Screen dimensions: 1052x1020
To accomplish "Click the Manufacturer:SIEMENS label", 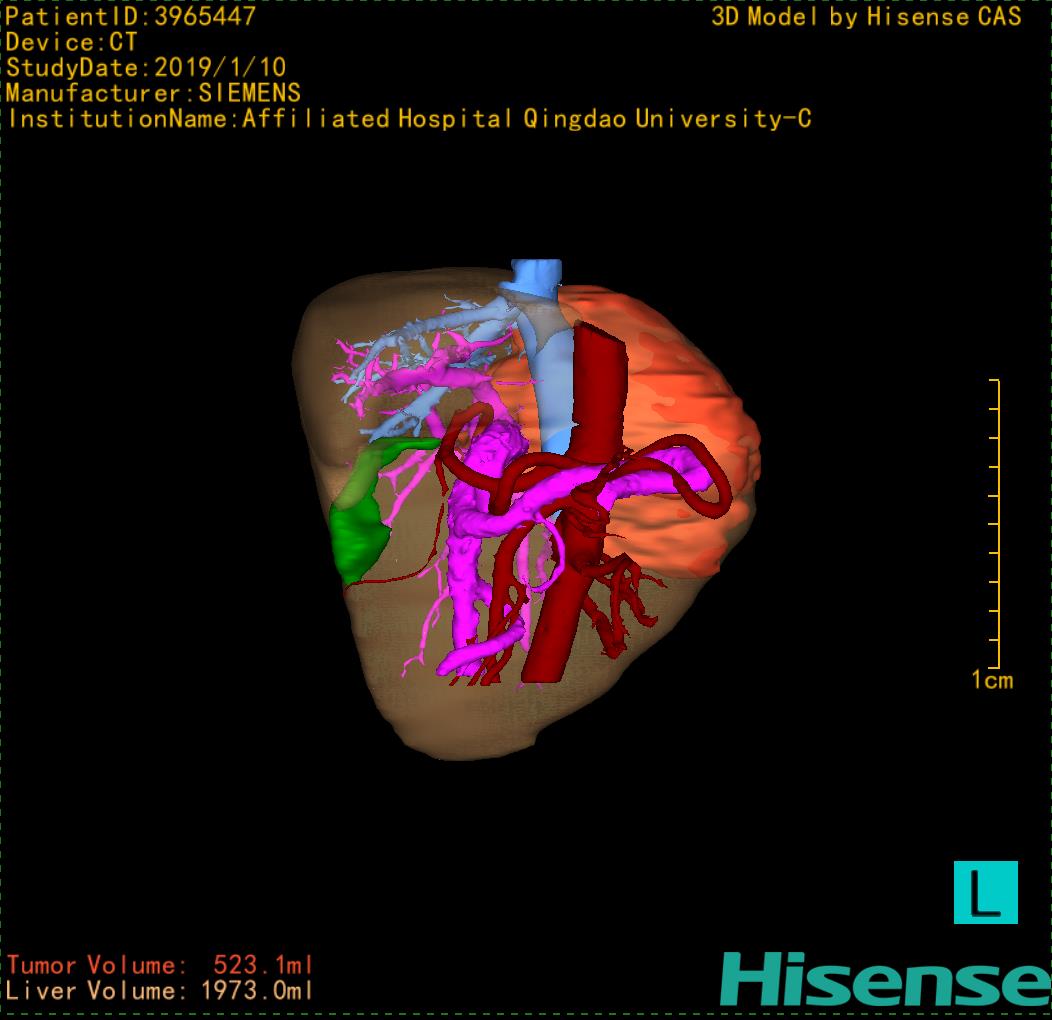I will (x=153, y=94).
